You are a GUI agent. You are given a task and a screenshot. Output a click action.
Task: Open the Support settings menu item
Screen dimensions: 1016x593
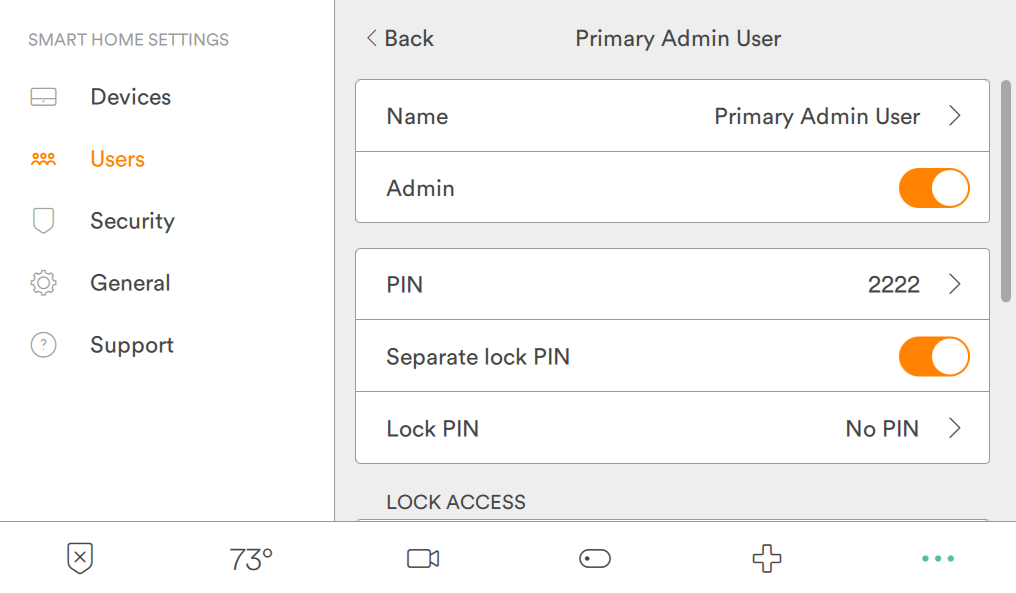131,345
